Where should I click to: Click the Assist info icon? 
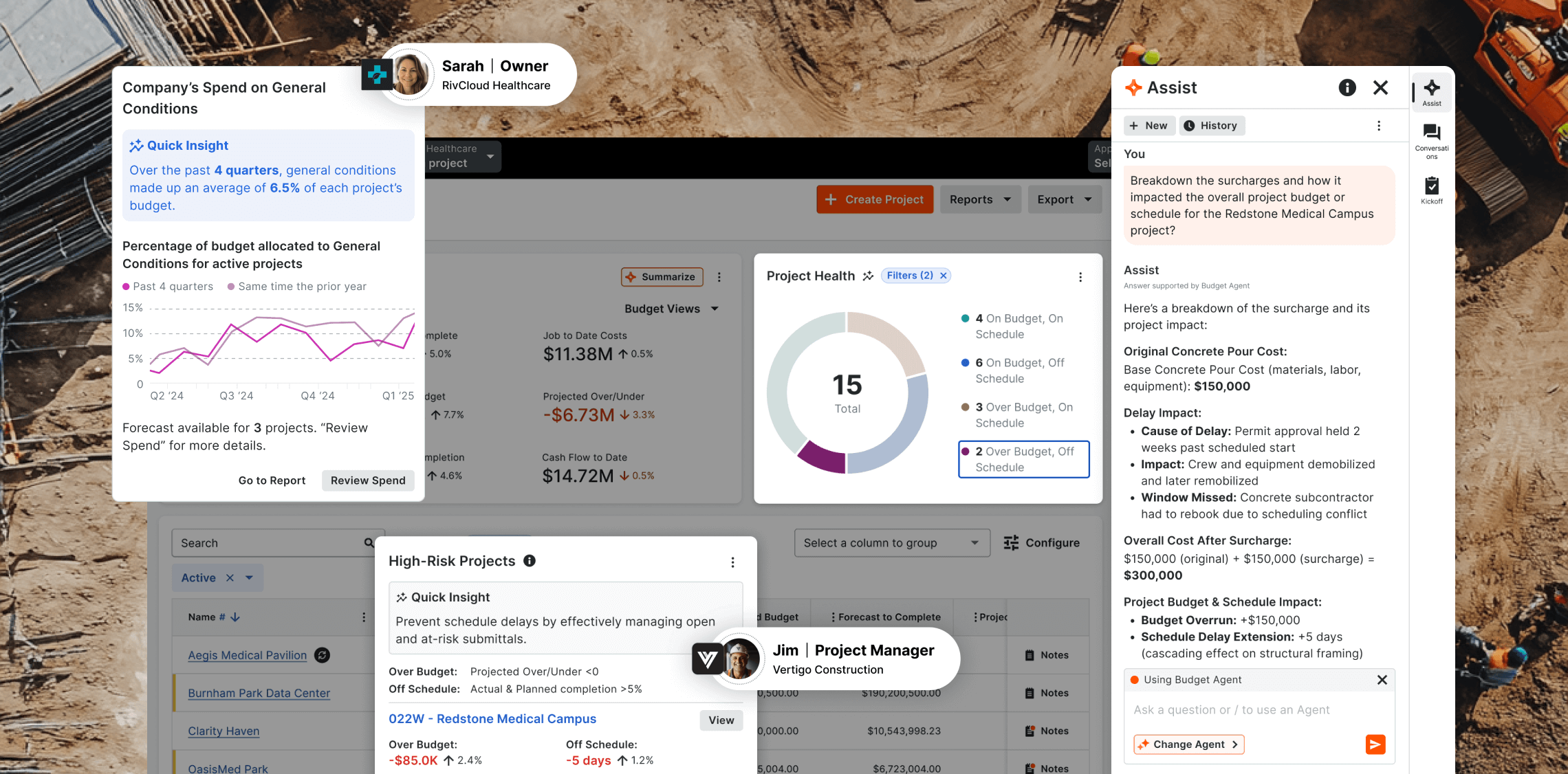[1347, 87]
